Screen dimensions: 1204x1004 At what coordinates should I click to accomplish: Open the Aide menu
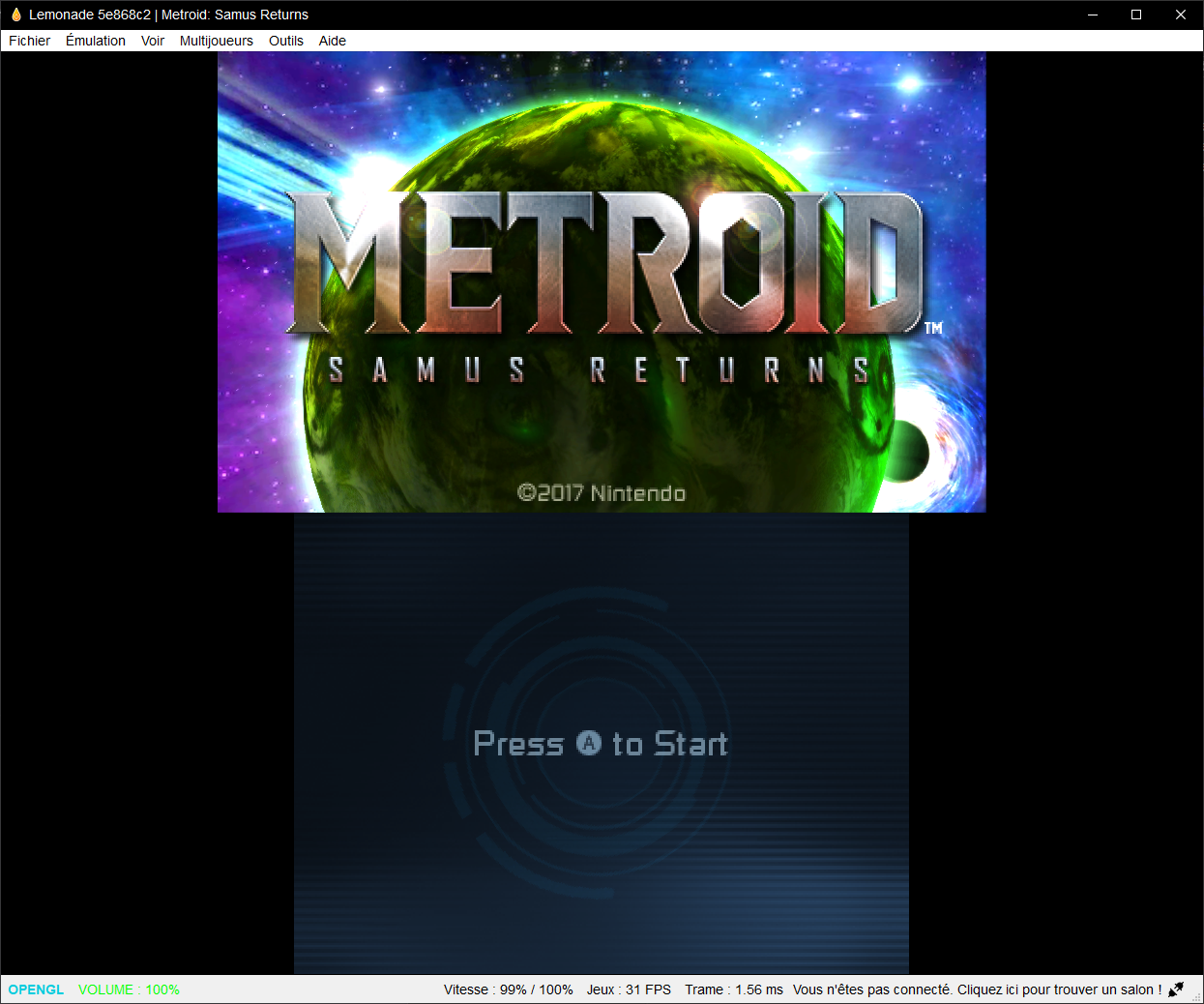tap(333, 41)
